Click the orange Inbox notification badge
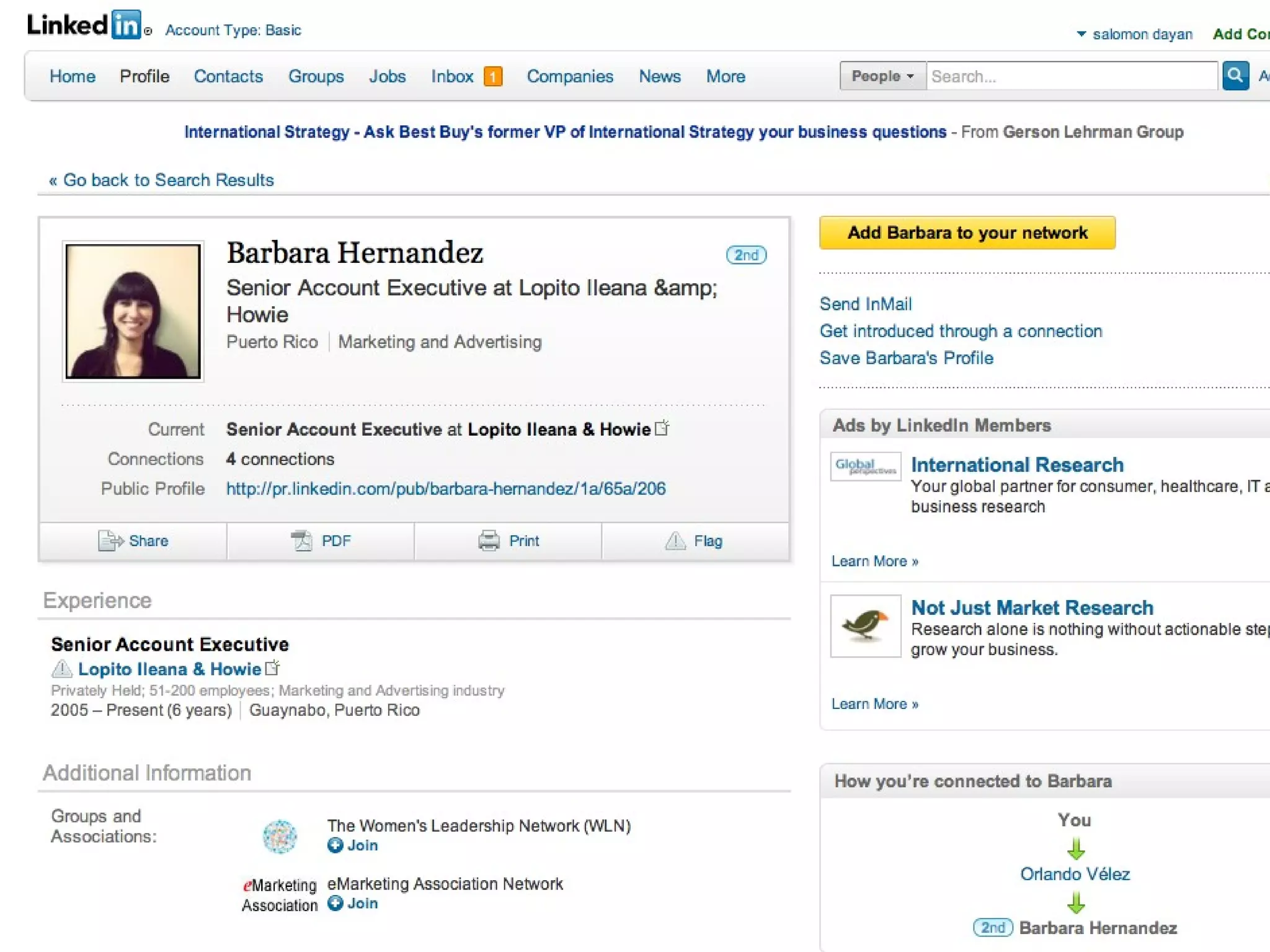Image resolution: width=1270 pixels, height=952 pixels. pos(493,77)
